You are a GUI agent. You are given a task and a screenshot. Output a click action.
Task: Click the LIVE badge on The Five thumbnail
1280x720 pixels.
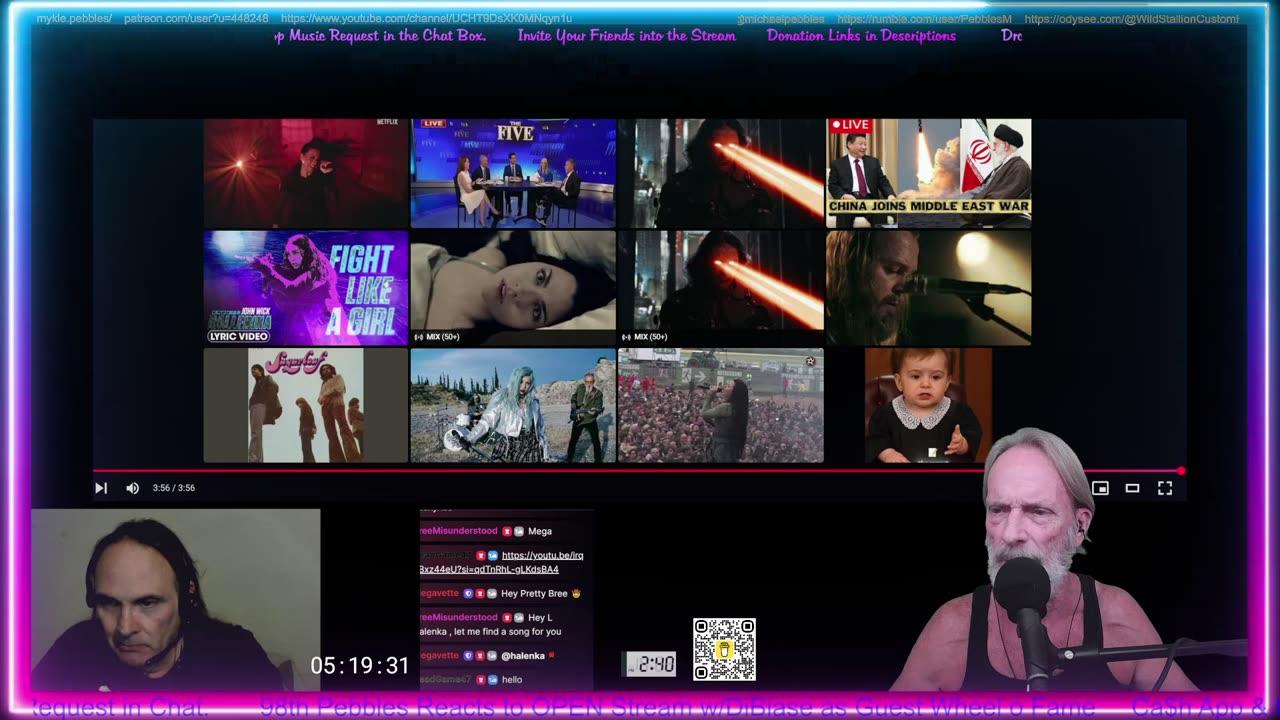pos(433,123)
